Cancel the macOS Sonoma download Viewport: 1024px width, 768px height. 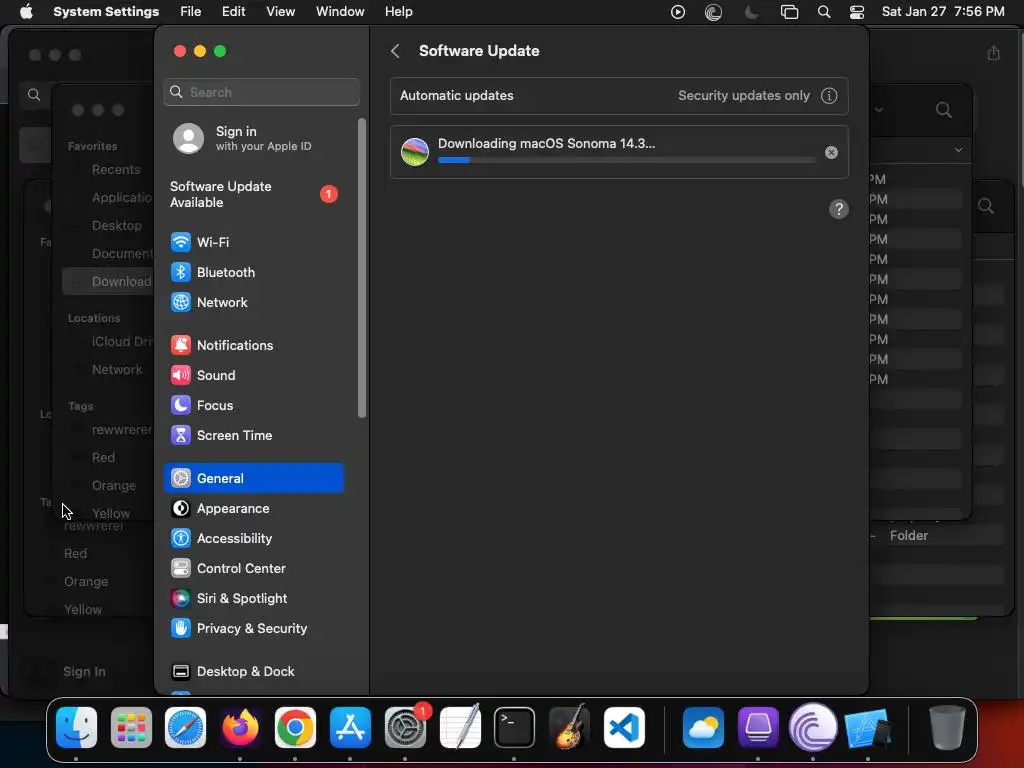point(831,153)
